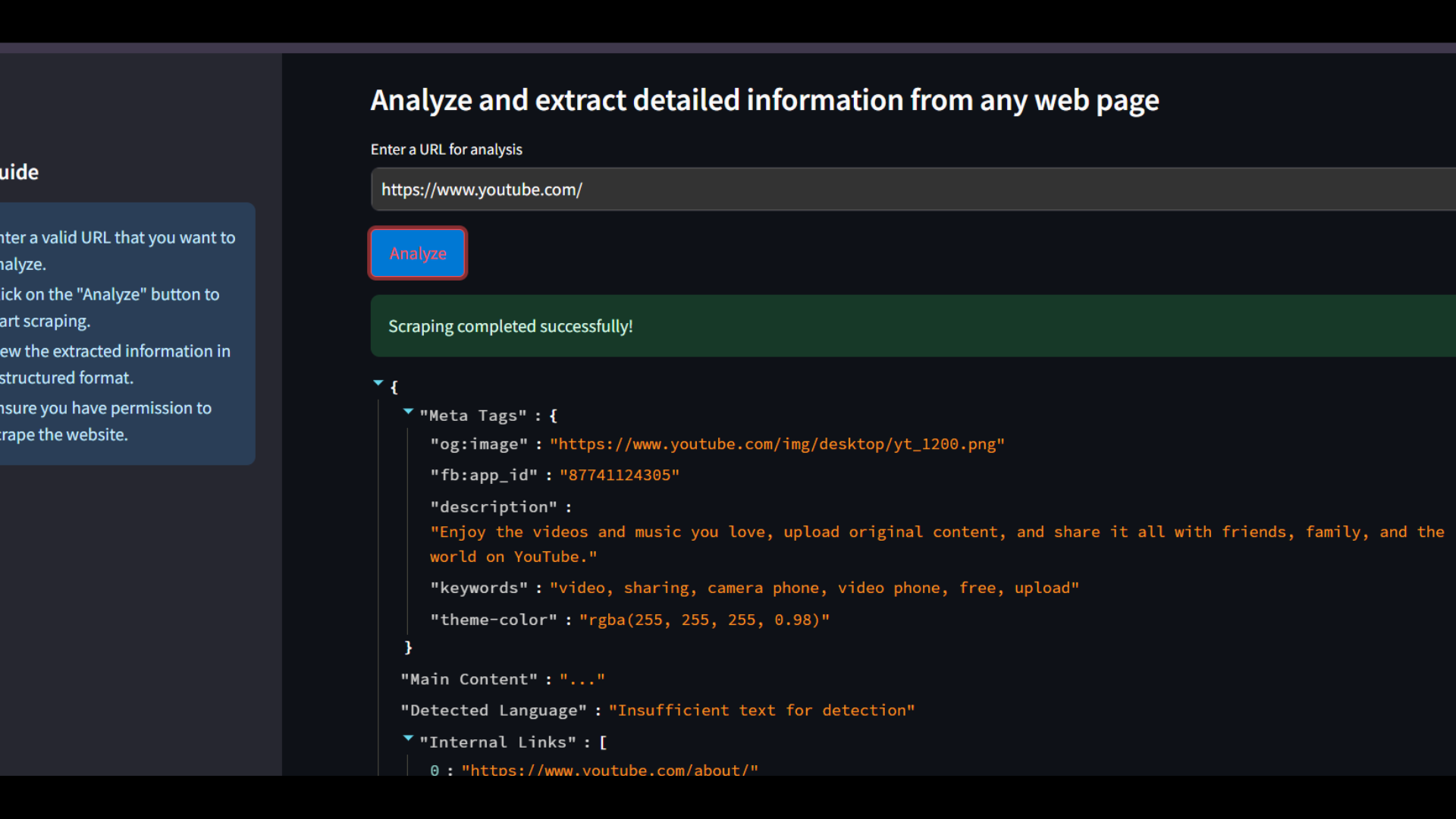This screenshot has width=1456, height=819.
Task: Click the "keywords" key label
Action: pyautogui.click(x=479, y=588)
